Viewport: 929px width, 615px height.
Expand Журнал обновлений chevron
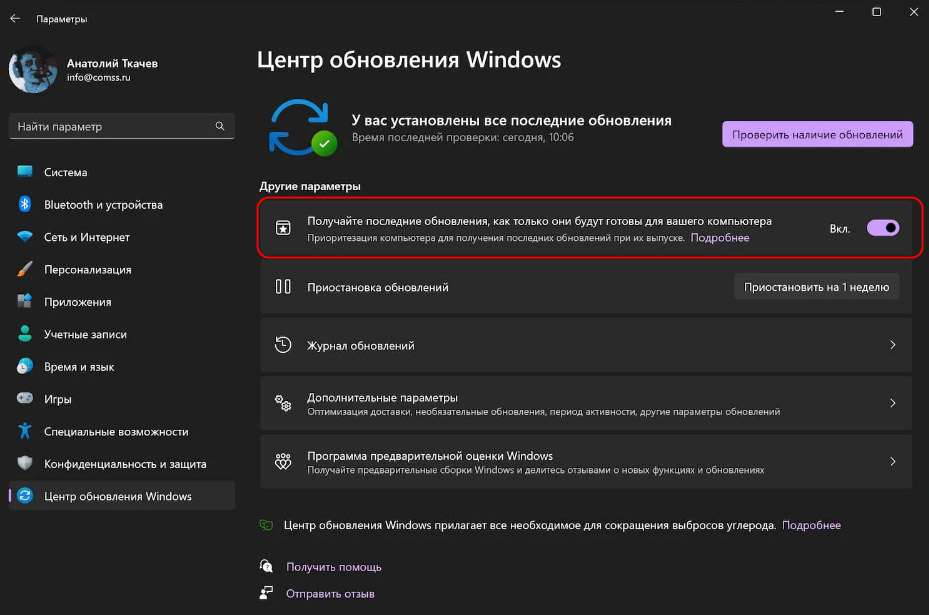[892, 345]
